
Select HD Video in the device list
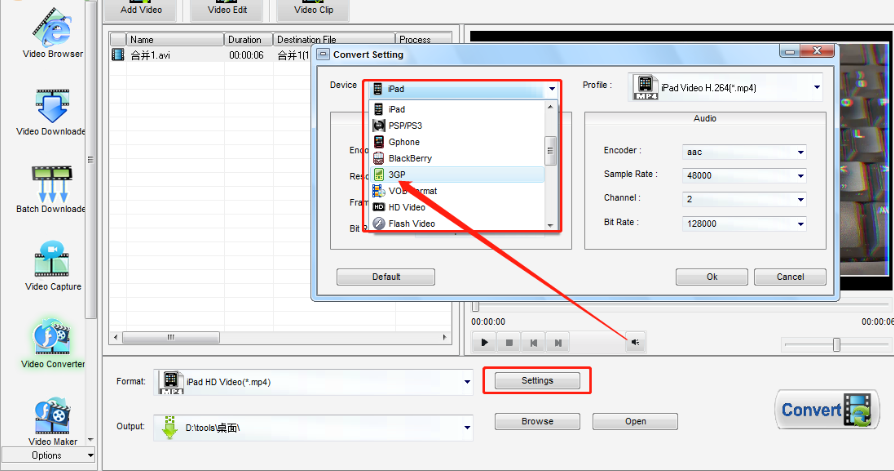click(457, 207)
